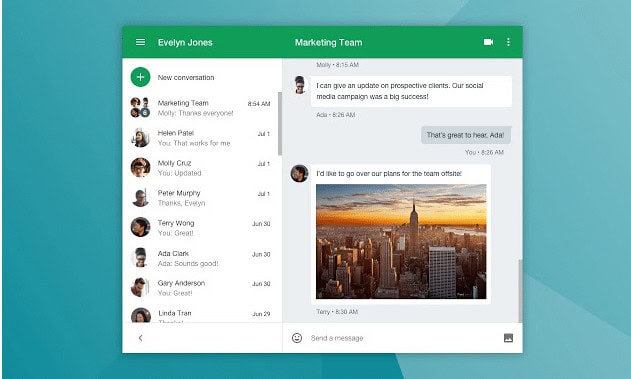631x379 pixels.
Task: Open the Ada Clark chat
Action: point(201,258)
